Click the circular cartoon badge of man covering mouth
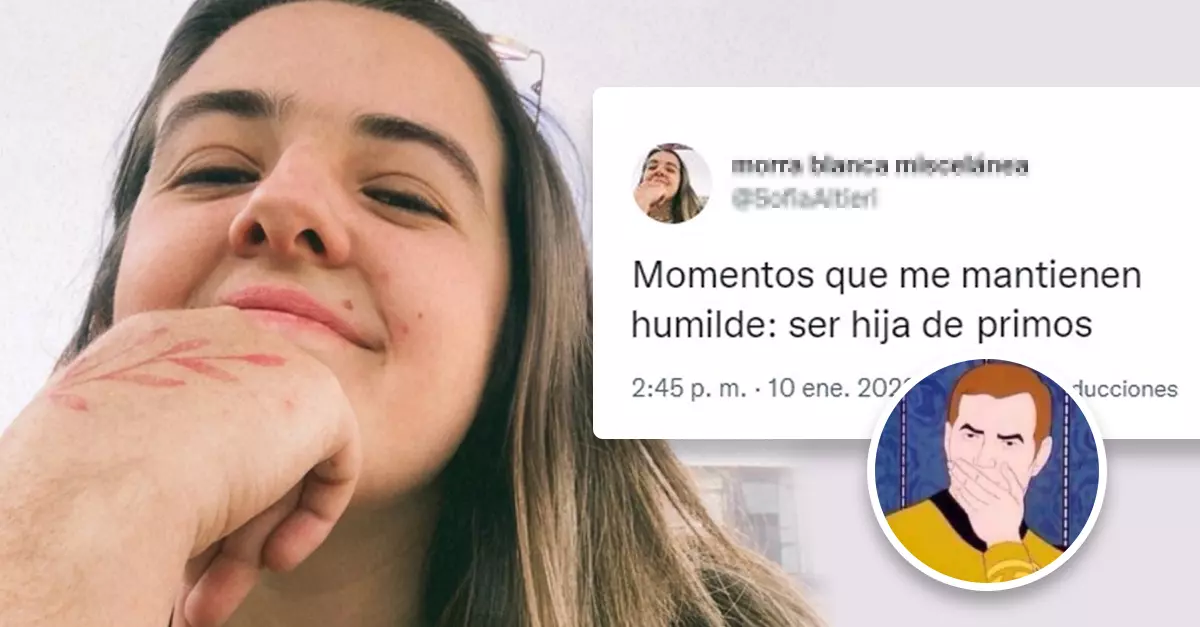The image size is (1200, 627). tap(986, 471)
